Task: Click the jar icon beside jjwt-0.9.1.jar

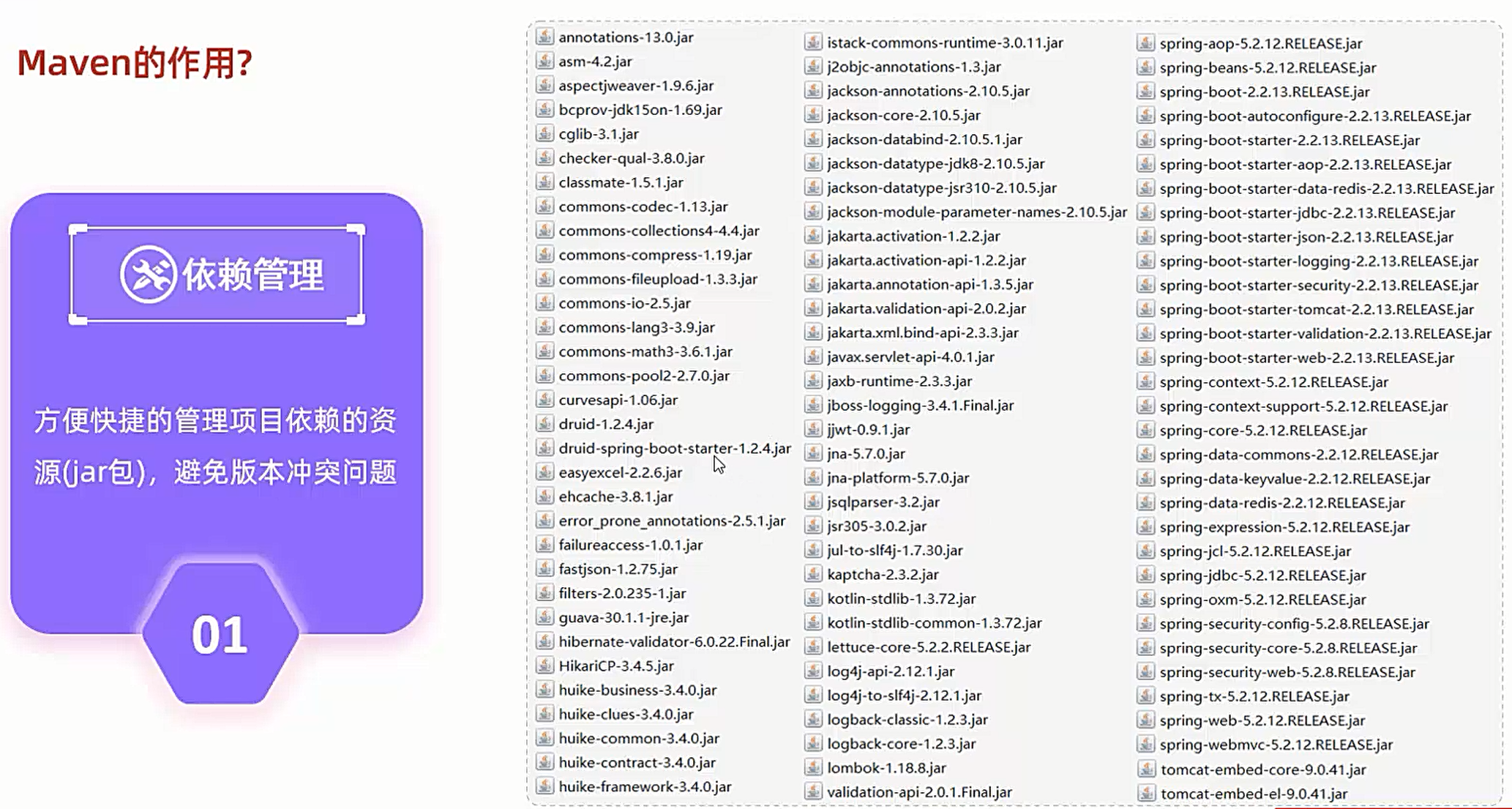Action: point(813,428)
